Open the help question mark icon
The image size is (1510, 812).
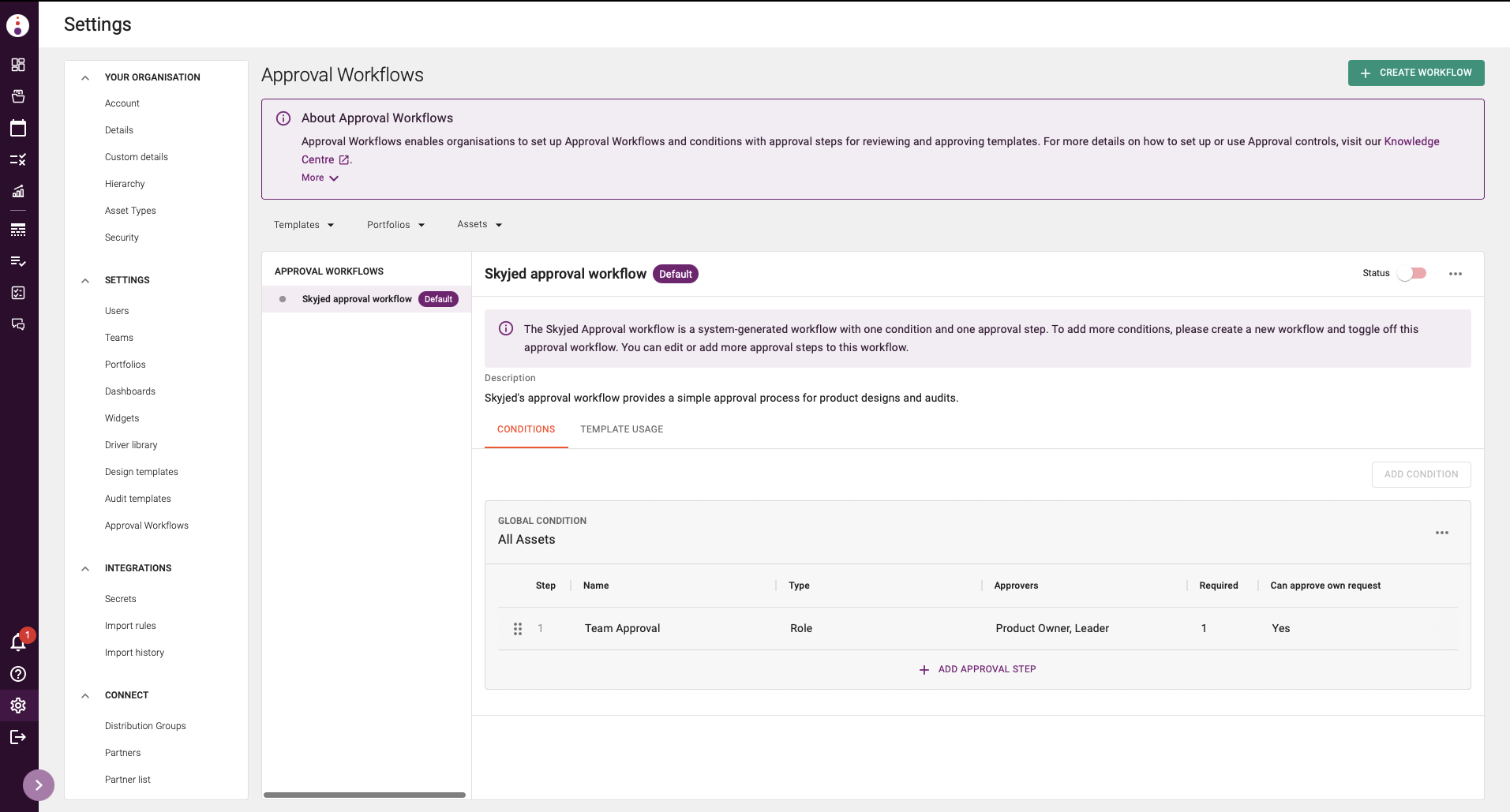(x=18, y=674)
